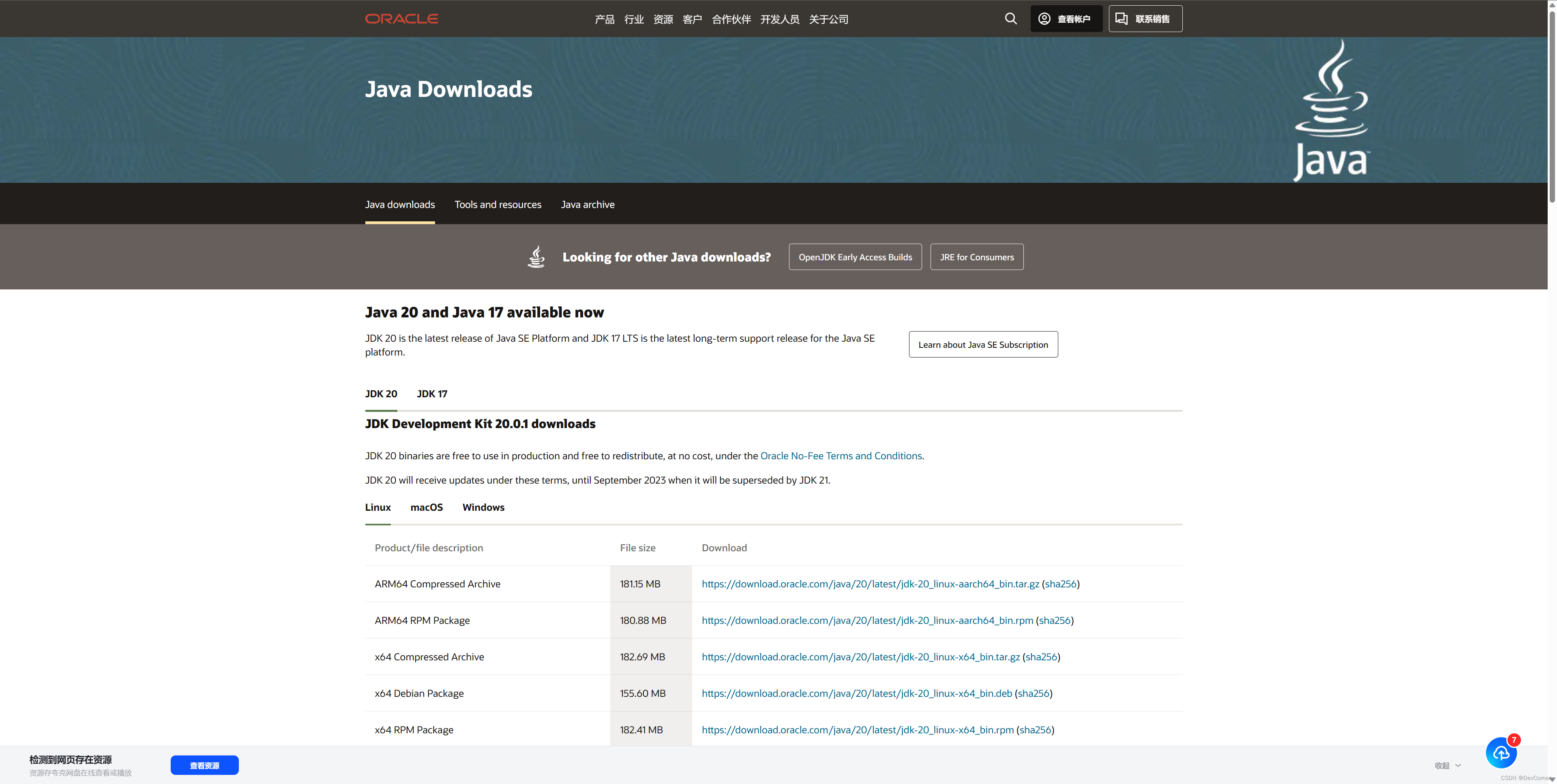Click Learn about Java SE Subscription
The height and width of the screenshot is (784, 1557).
tap(983, 345)
